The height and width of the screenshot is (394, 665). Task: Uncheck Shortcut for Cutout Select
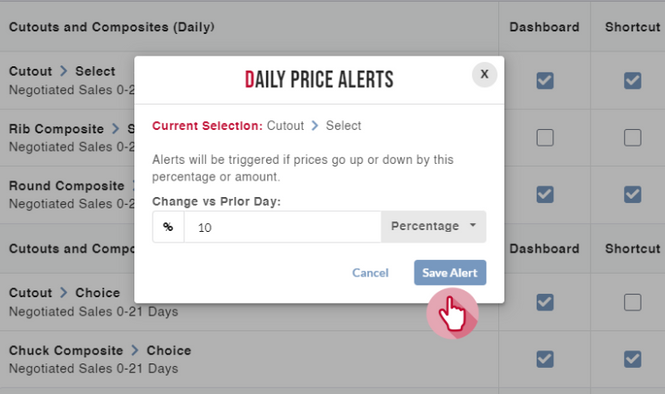(x=632, y=81)
